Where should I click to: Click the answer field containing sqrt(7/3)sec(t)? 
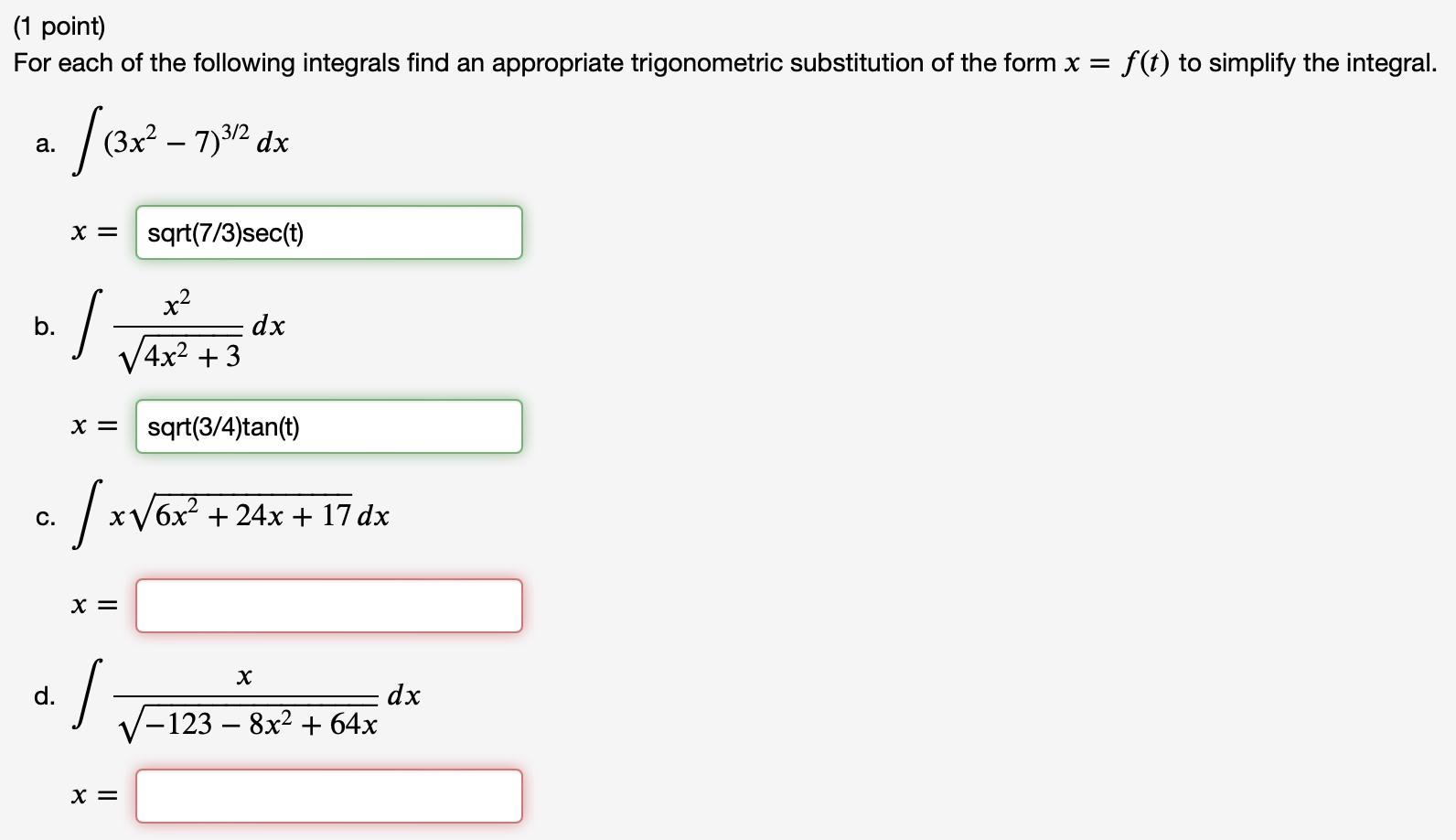coord(329,232)
